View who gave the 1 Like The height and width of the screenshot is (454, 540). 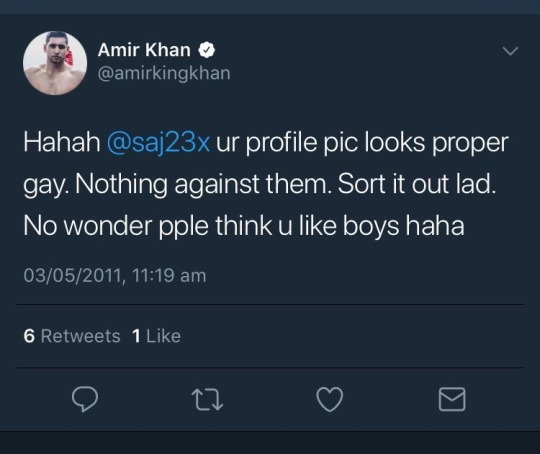(x=156, y=336)
